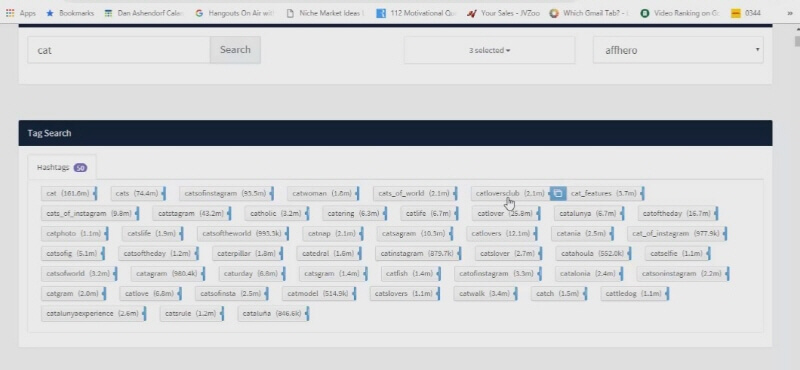
Task: Open the Which Gmail Tab bookmark
Action: pyautogui.click(x=590, y=13)
